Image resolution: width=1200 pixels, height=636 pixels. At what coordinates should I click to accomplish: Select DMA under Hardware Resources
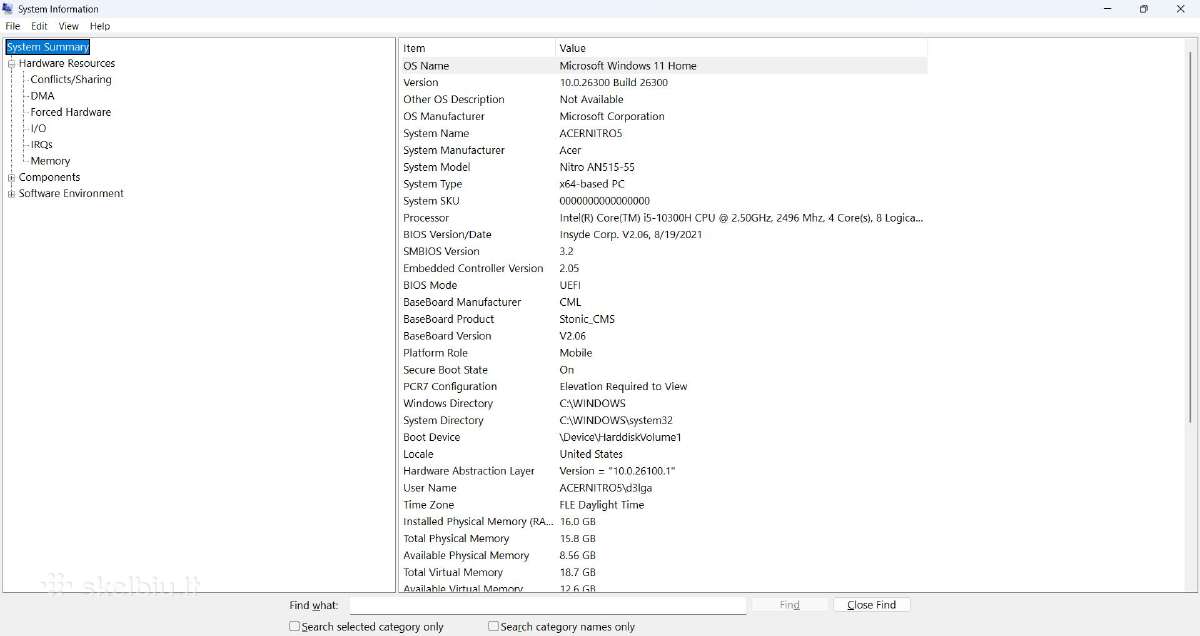point(43,96)
